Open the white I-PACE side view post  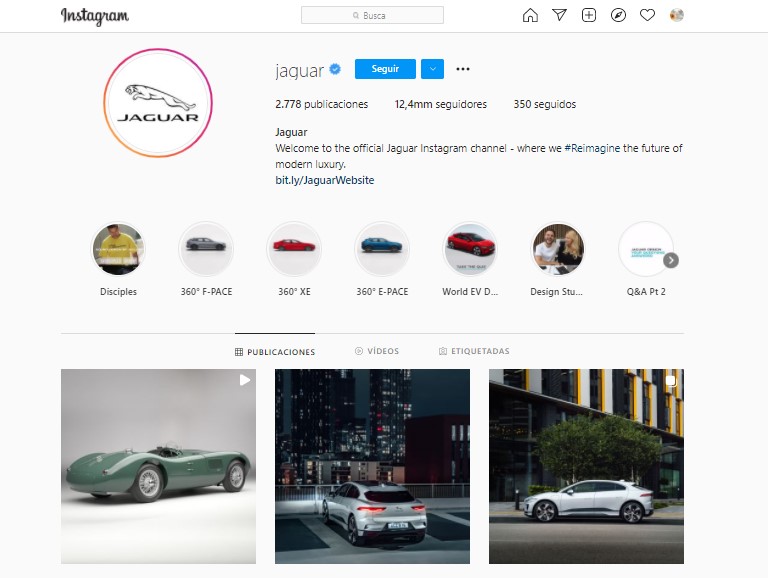586,466
